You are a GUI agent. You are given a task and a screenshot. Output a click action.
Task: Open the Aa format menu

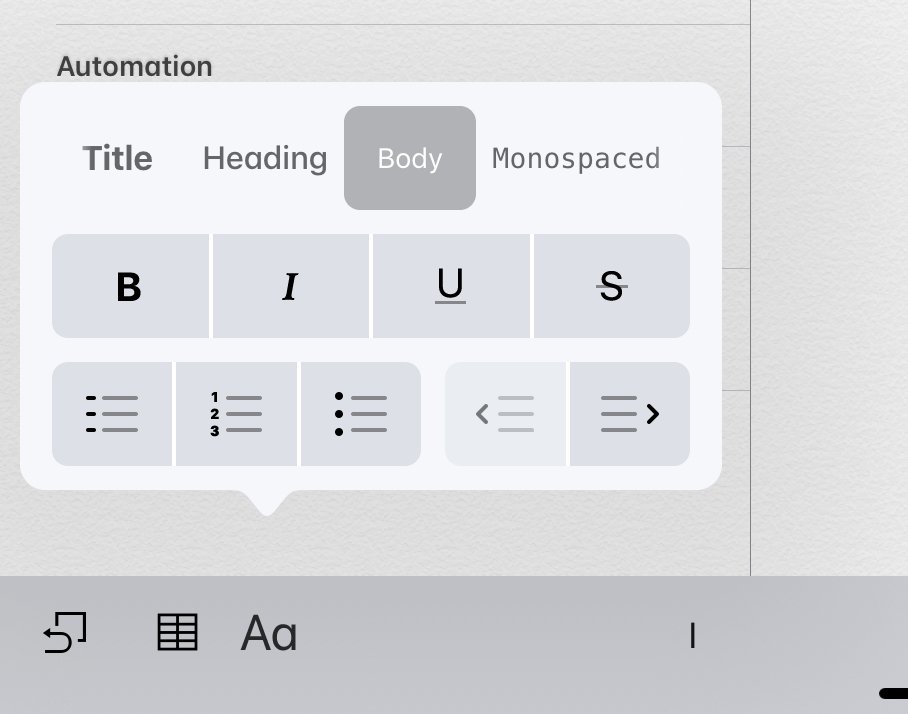pyautogui.click(x=269, y=634)
